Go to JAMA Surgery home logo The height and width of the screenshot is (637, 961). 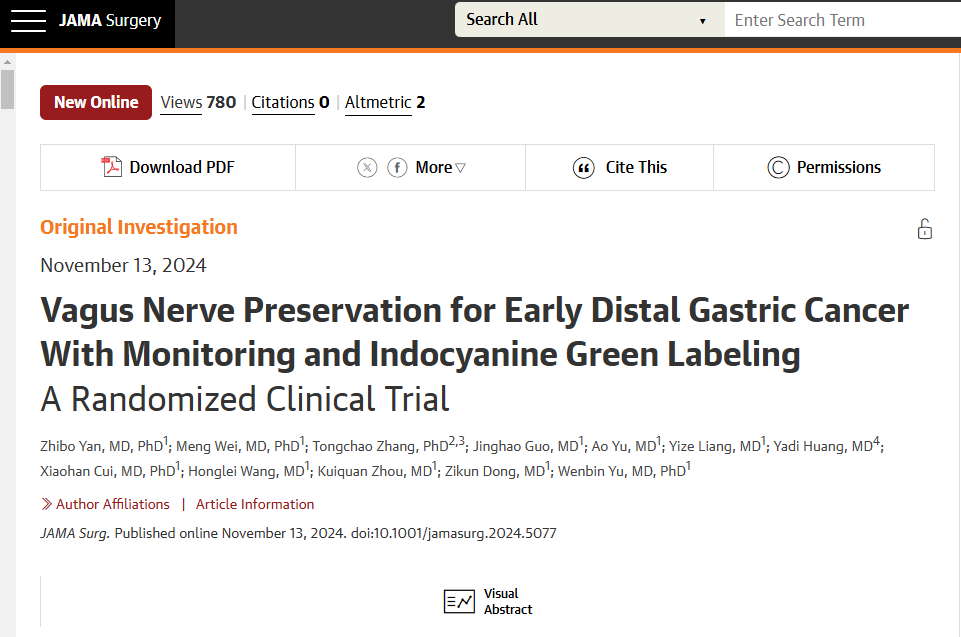click(110, 20)
